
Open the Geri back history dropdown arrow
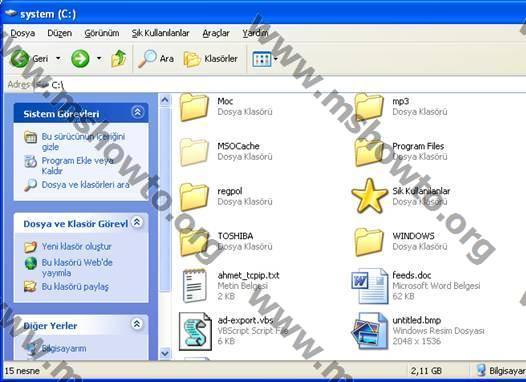tap(58, 58)
